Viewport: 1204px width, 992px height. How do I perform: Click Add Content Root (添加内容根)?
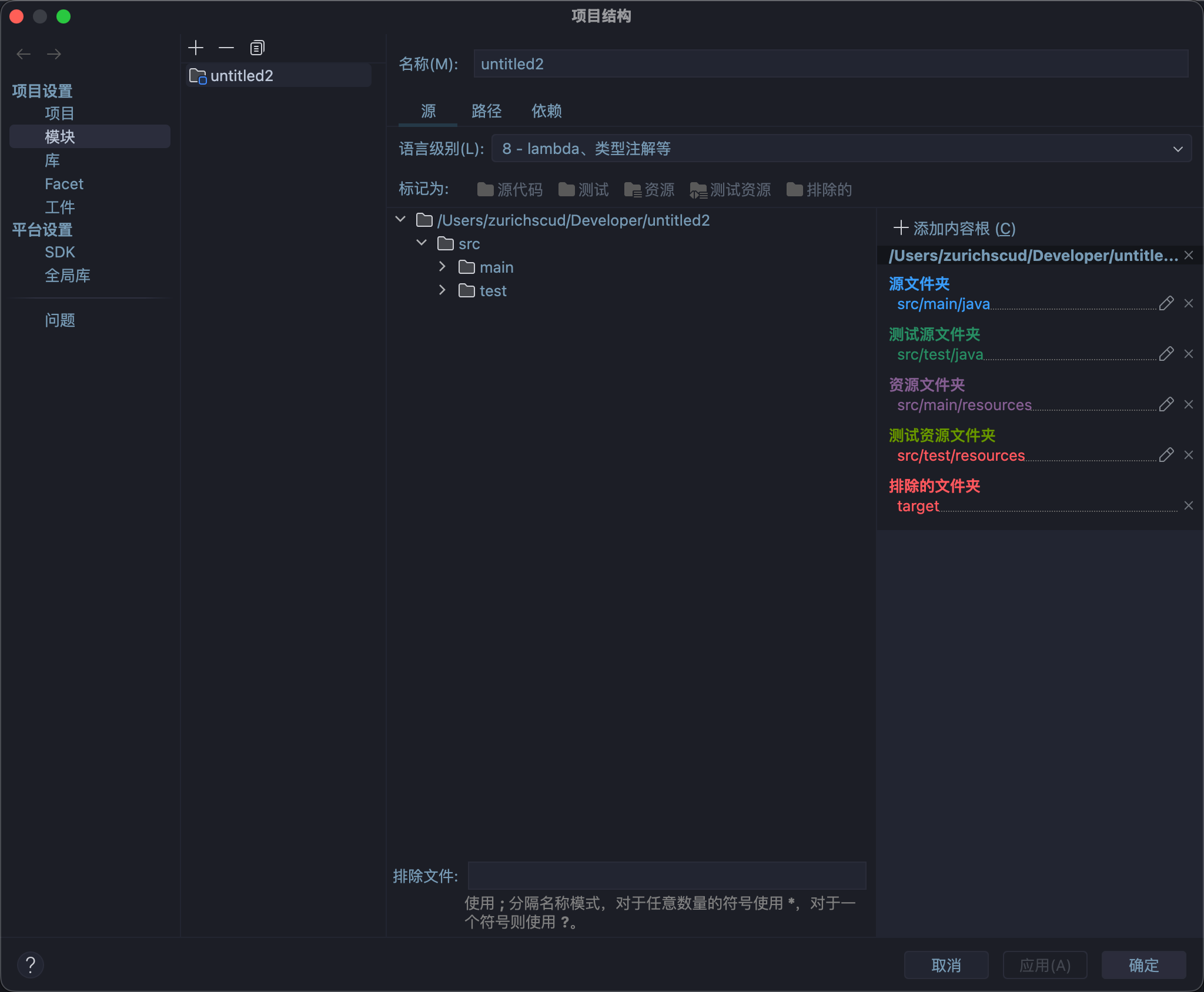(955, 229)
